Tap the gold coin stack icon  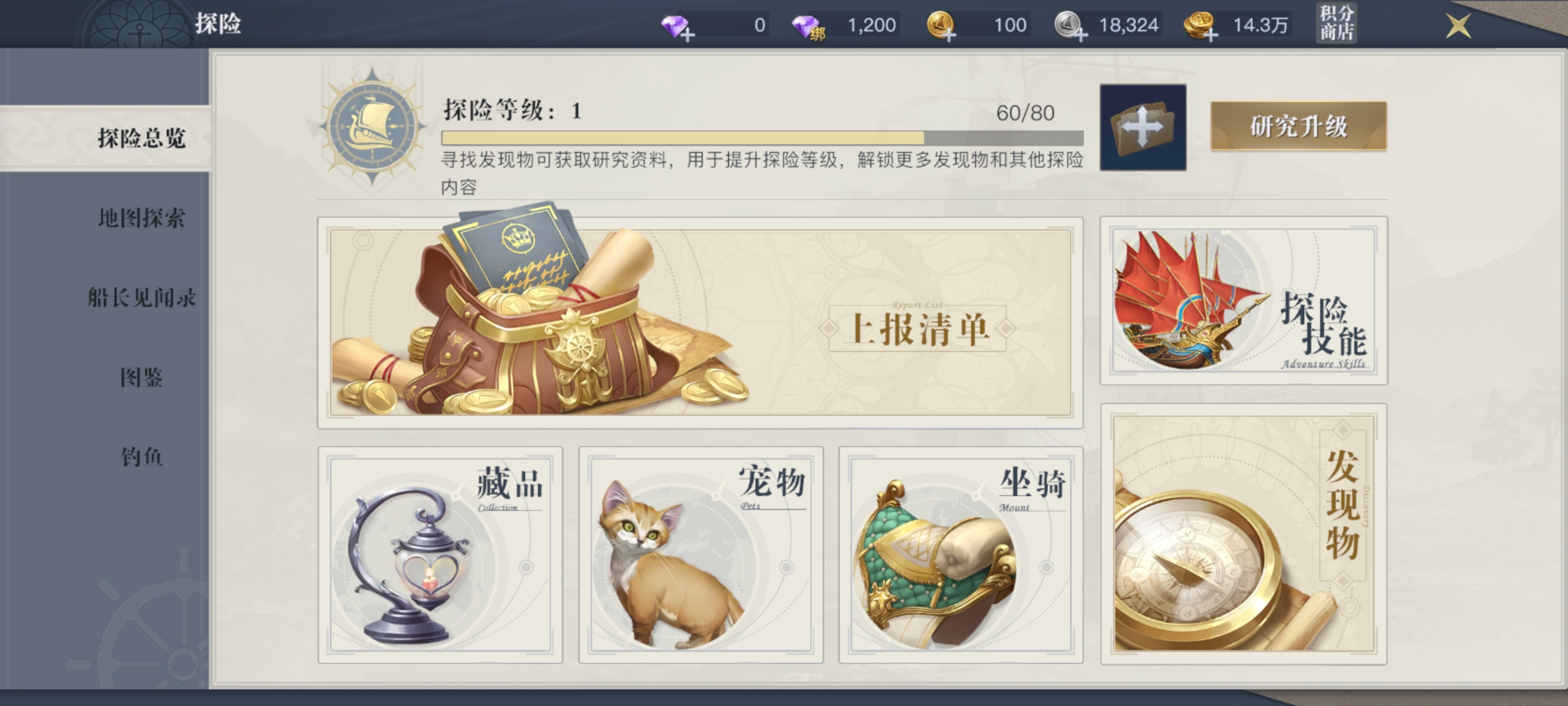[1201, 26]
